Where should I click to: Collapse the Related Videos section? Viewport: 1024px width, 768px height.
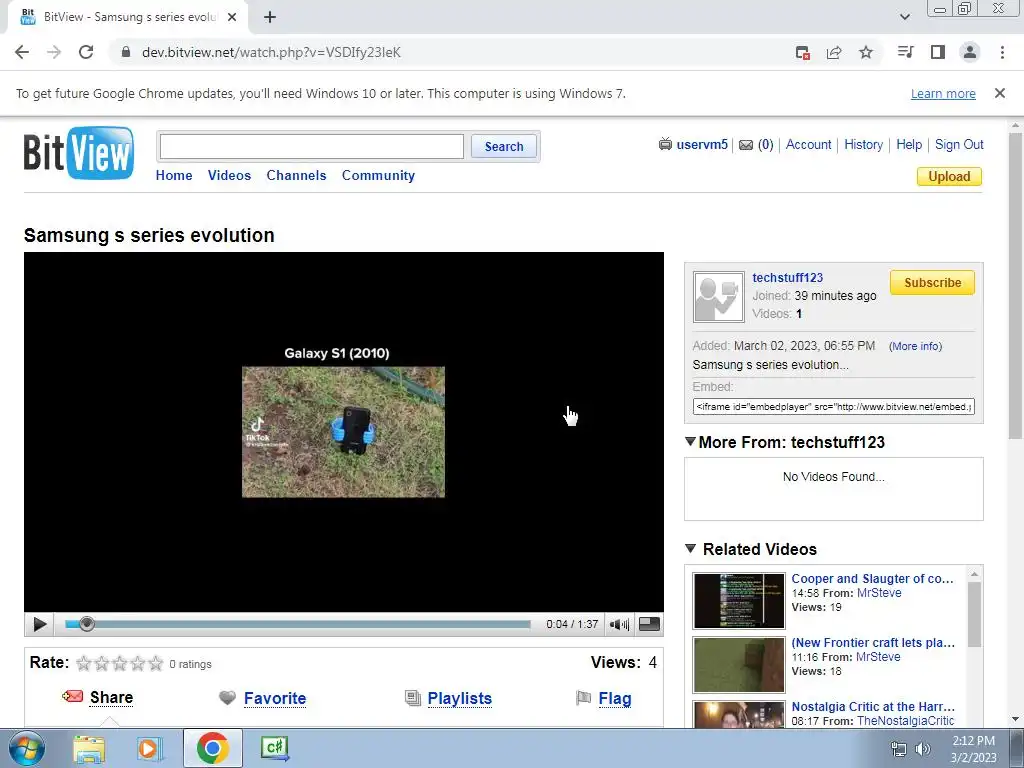tap(690, 548)
